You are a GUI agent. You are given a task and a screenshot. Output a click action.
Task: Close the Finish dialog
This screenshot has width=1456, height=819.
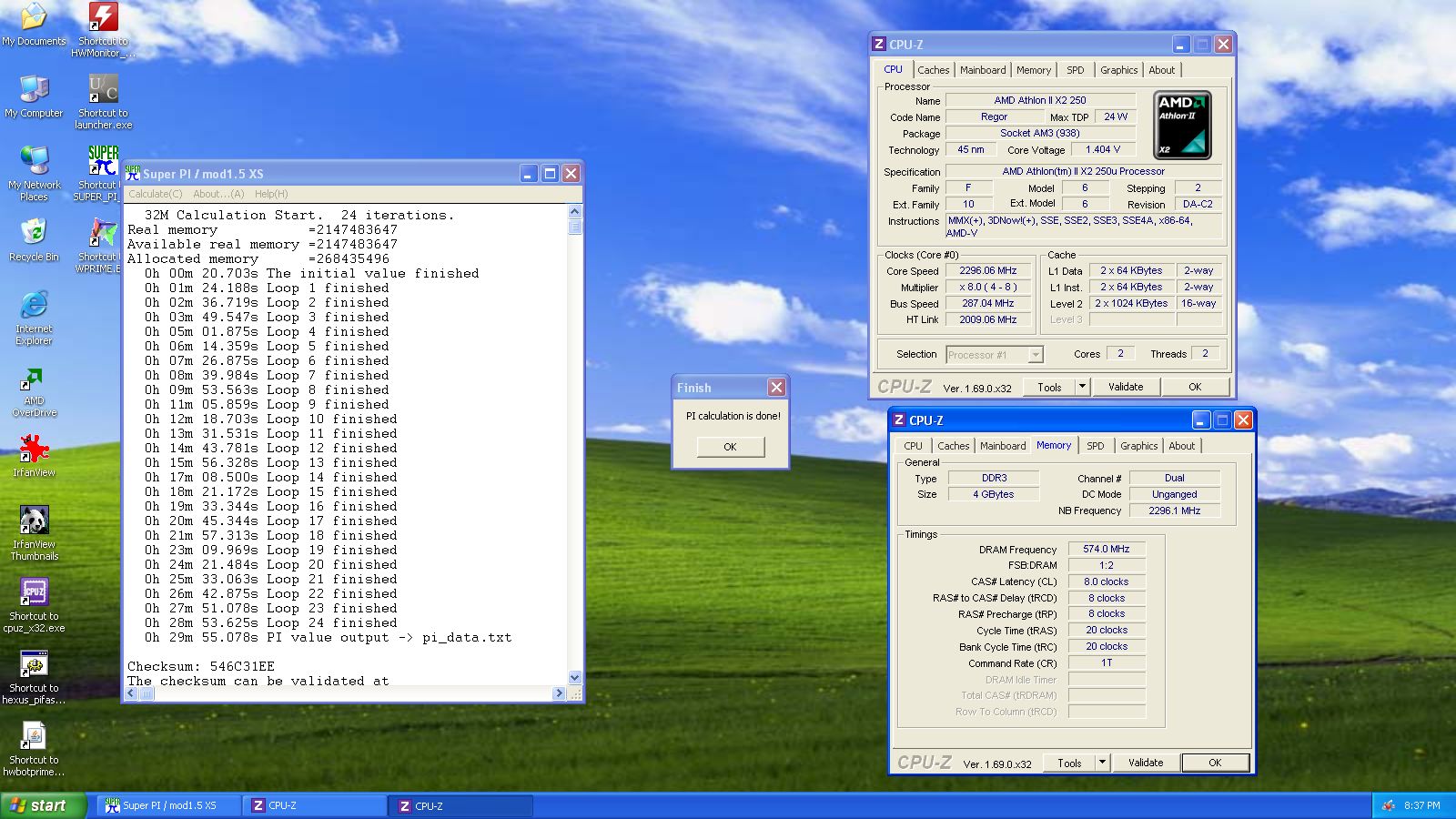point(776,388)
